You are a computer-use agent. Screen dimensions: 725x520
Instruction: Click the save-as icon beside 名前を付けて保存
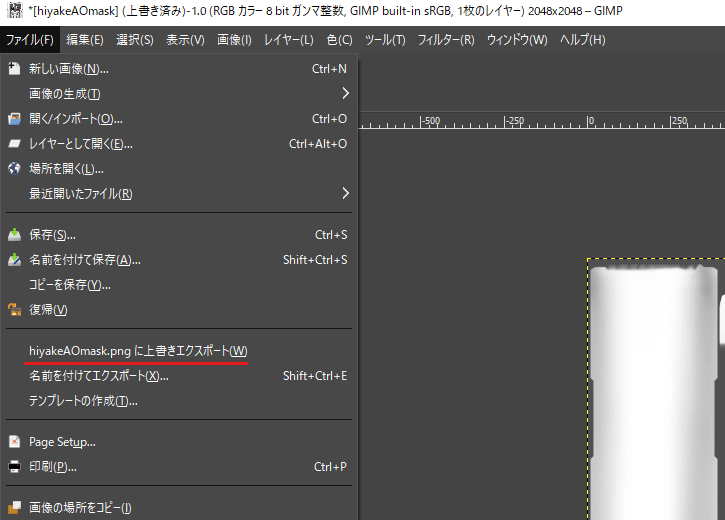tap(14, 260)
